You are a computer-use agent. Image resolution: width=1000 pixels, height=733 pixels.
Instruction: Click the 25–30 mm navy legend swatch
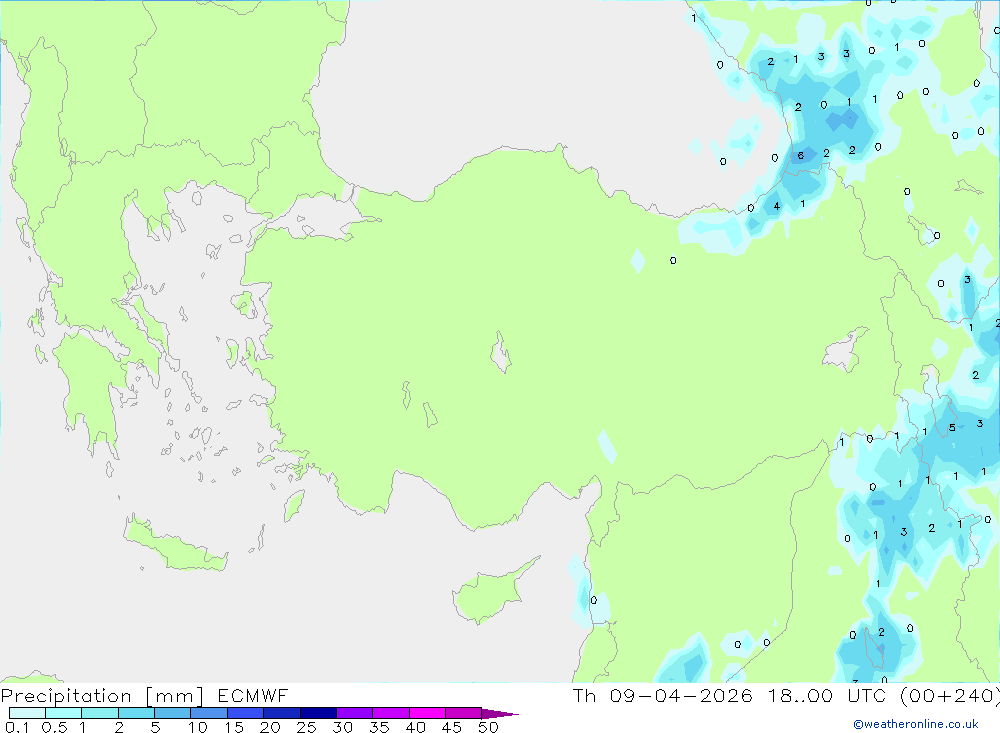[x=318, y=713]
